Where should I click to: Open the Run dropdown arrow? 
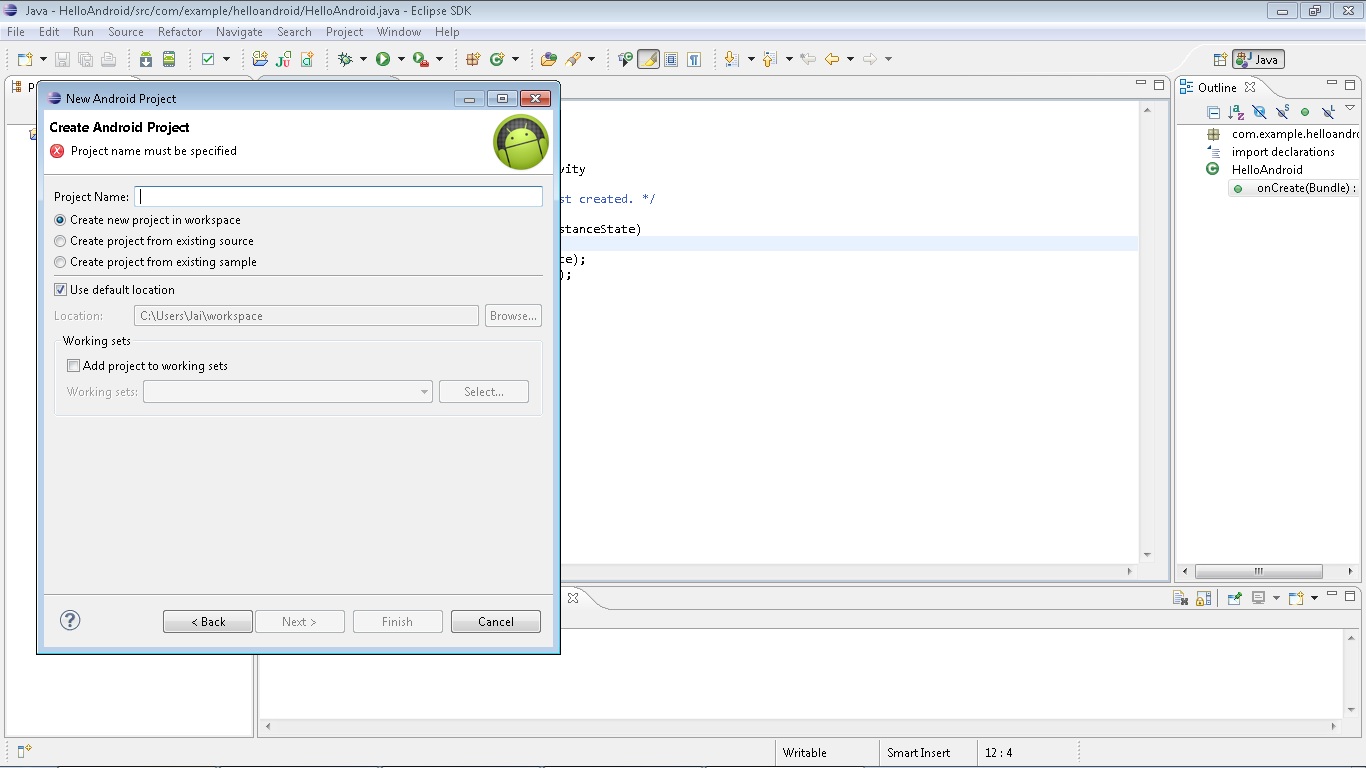pos(401,59)
